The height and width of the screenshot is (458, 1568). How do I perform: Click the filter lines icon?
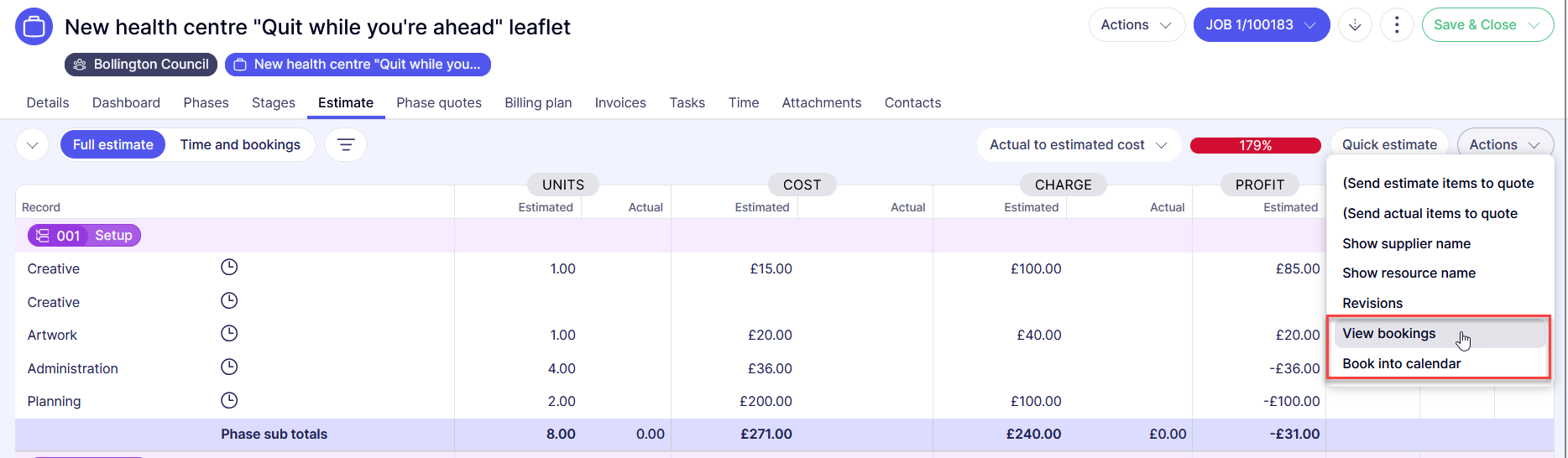346,145
